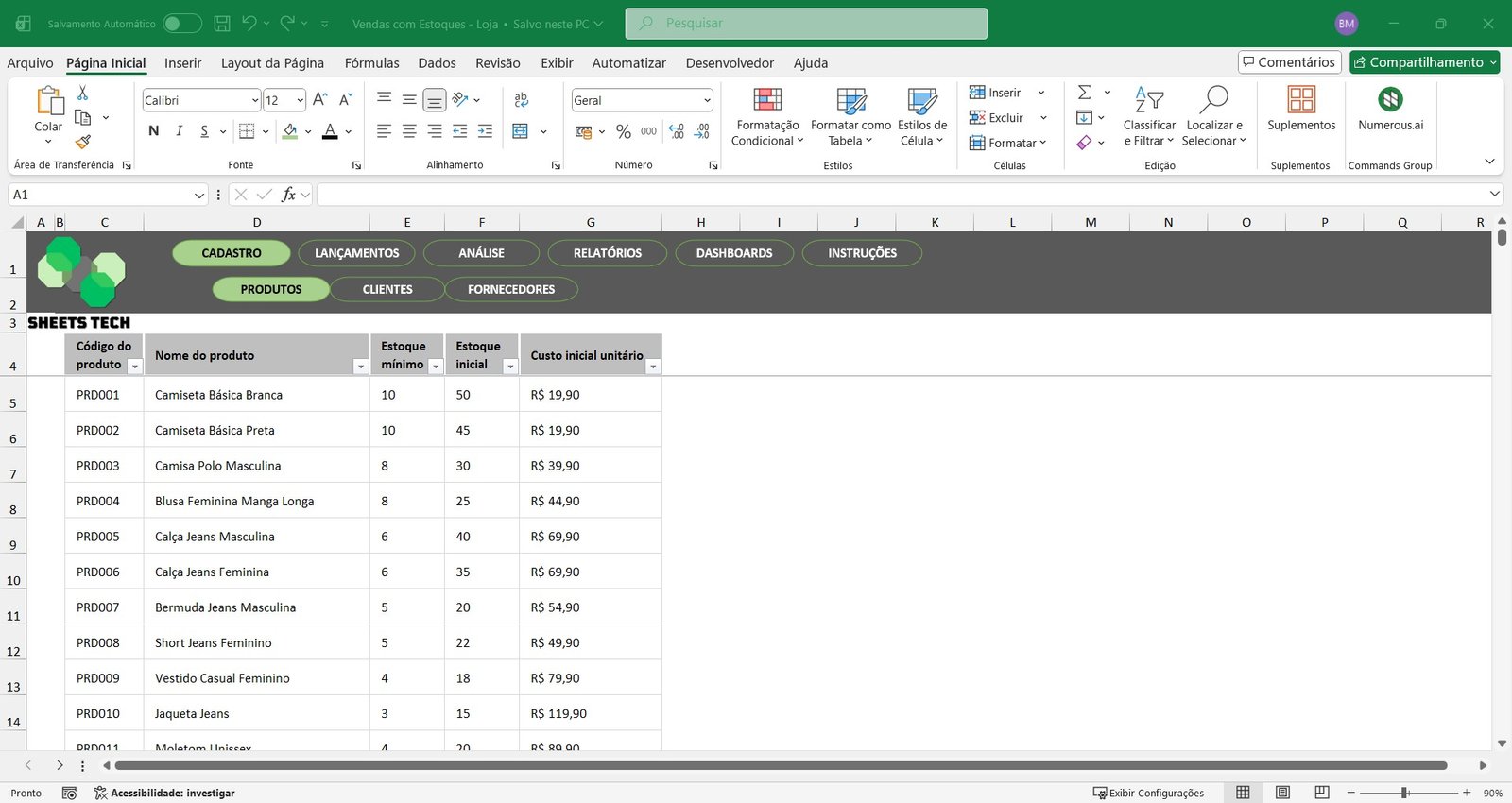Screen dimensions: 1512x803
Task: Toggle italic formatting button
Action: [179, 131]
